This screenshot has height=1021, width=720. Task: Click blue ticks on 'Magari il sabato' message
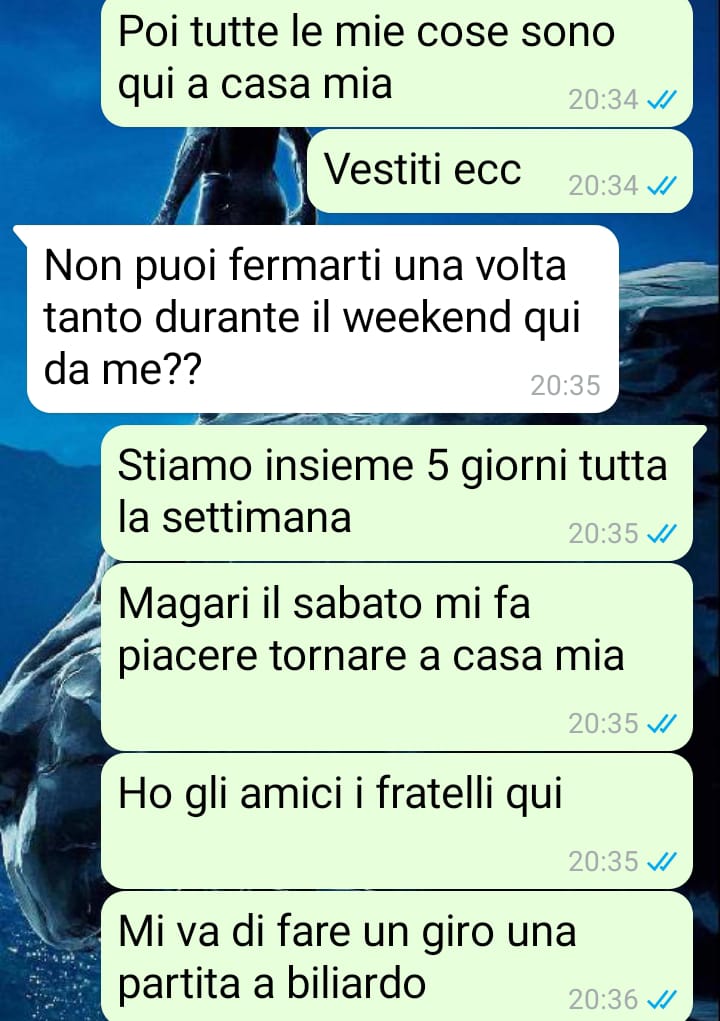662,723
